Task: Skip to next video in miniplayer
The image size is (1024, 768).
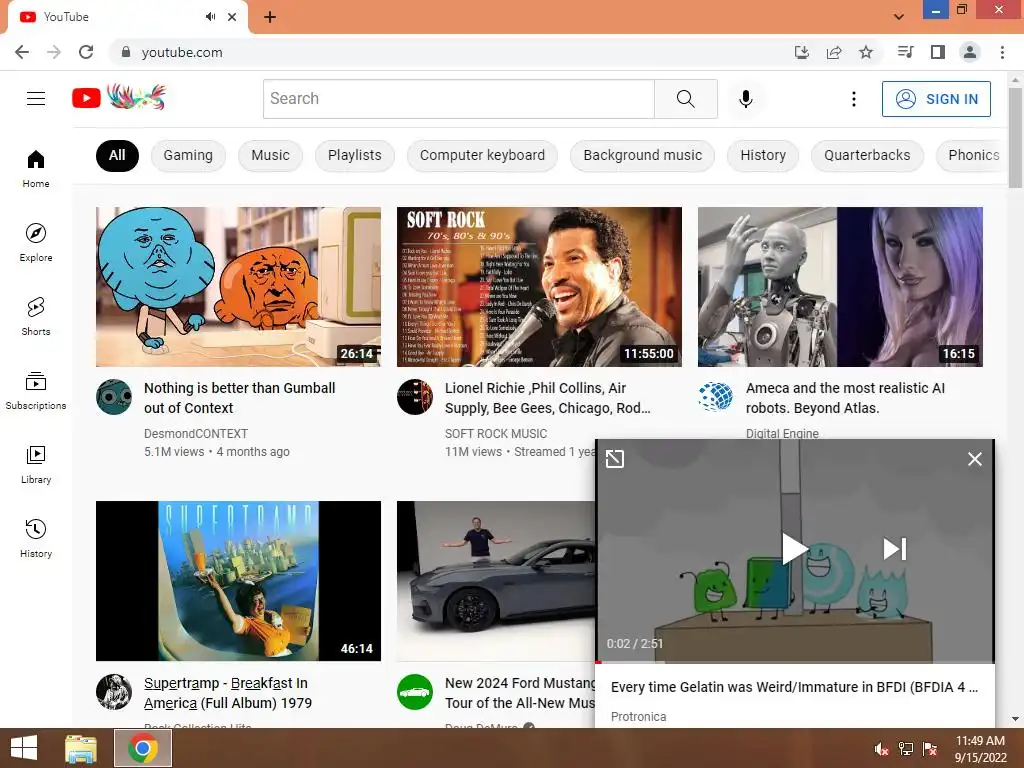Action: [894, 549]
